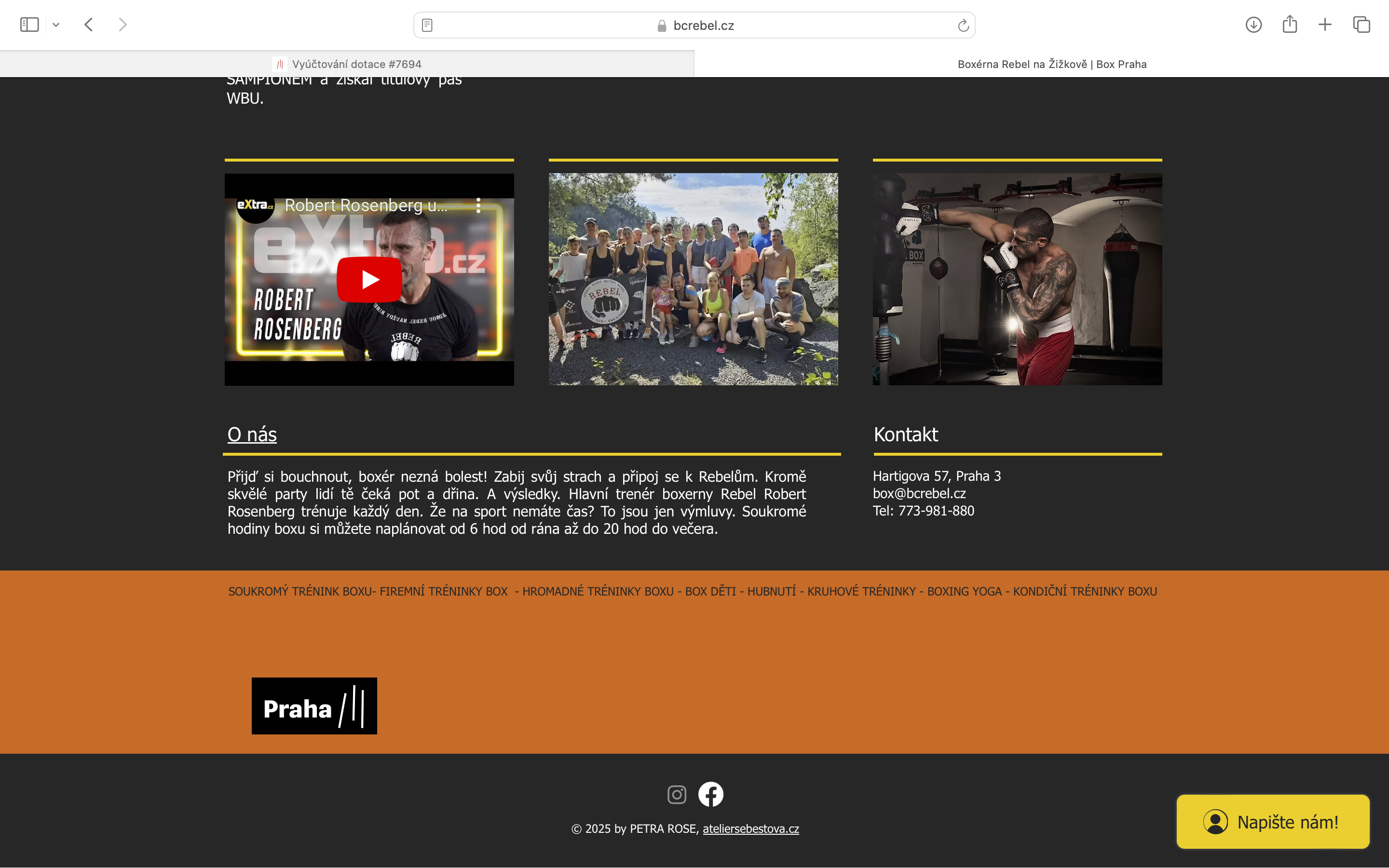Play the Robert Rosenberg YouTube video

369,280
